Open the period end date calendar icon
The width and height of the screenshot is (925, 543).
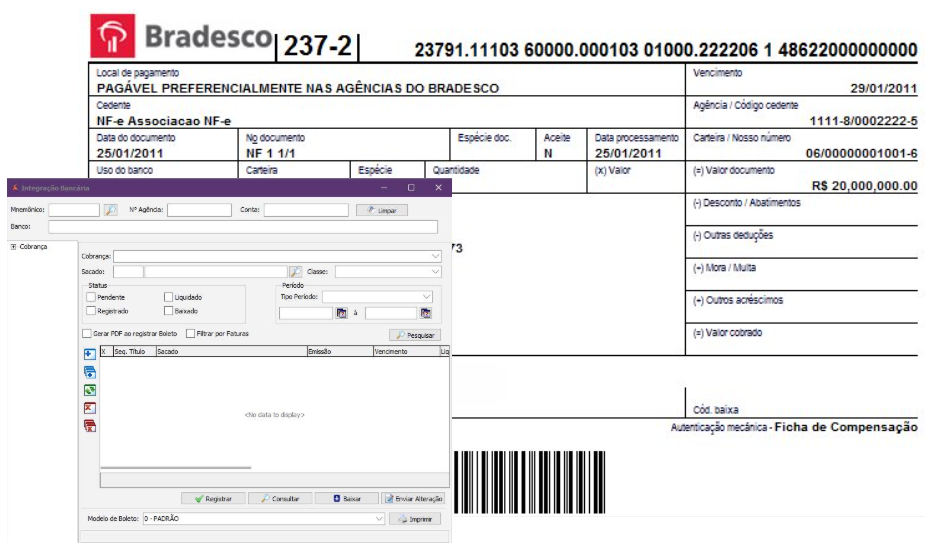click(x=426, y=313)
